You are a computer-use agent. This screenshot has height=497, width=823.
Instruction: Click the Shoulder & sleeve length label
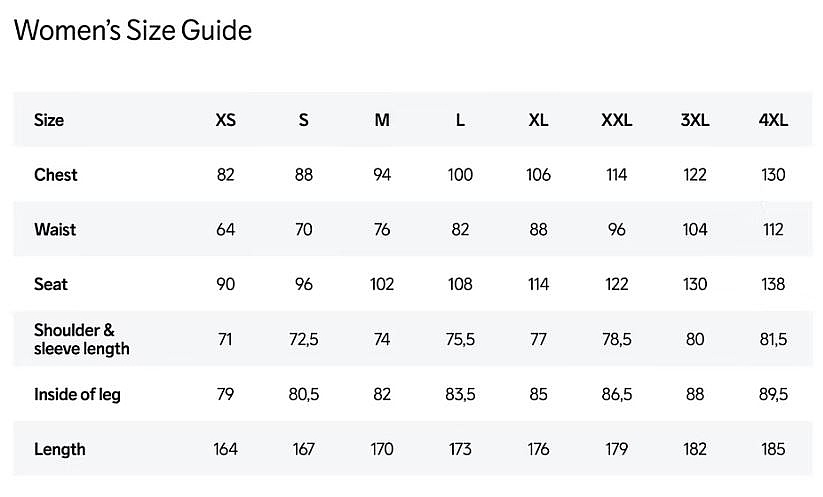82,339
